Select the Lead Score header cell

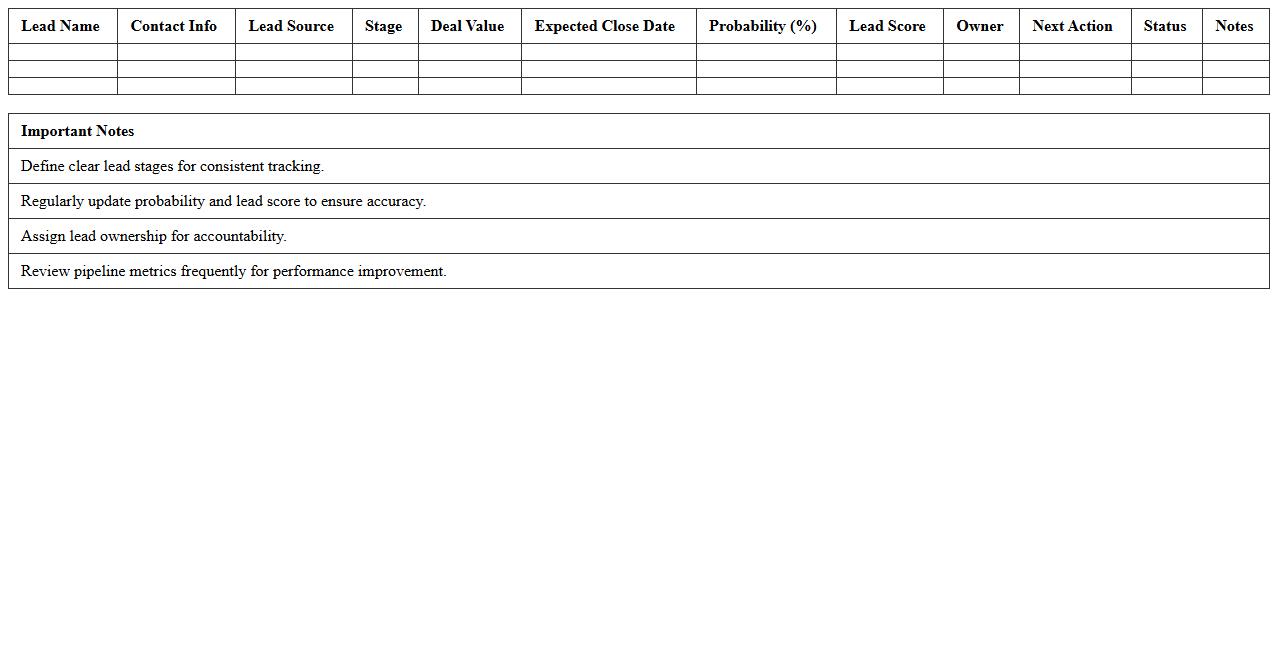pos(888,26)
